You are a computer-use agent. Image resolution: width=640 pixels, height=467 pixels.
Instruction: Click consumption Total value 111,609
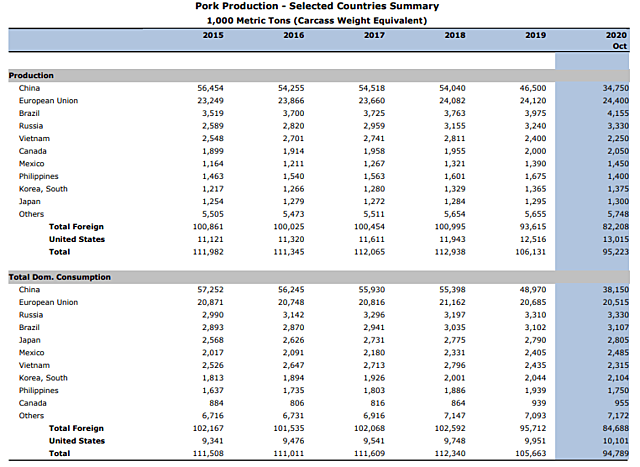point(369,454)
